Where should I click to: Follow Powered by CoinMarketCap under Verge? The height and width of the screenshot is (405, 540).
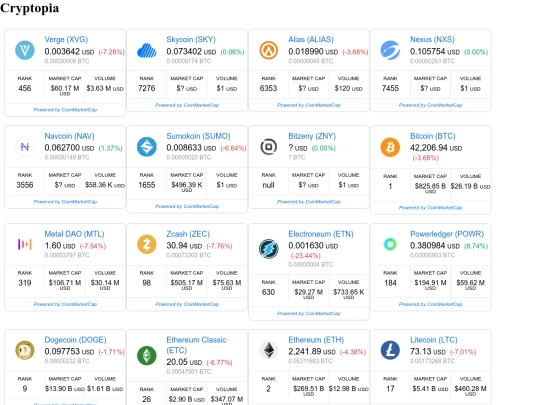(65, 110)
